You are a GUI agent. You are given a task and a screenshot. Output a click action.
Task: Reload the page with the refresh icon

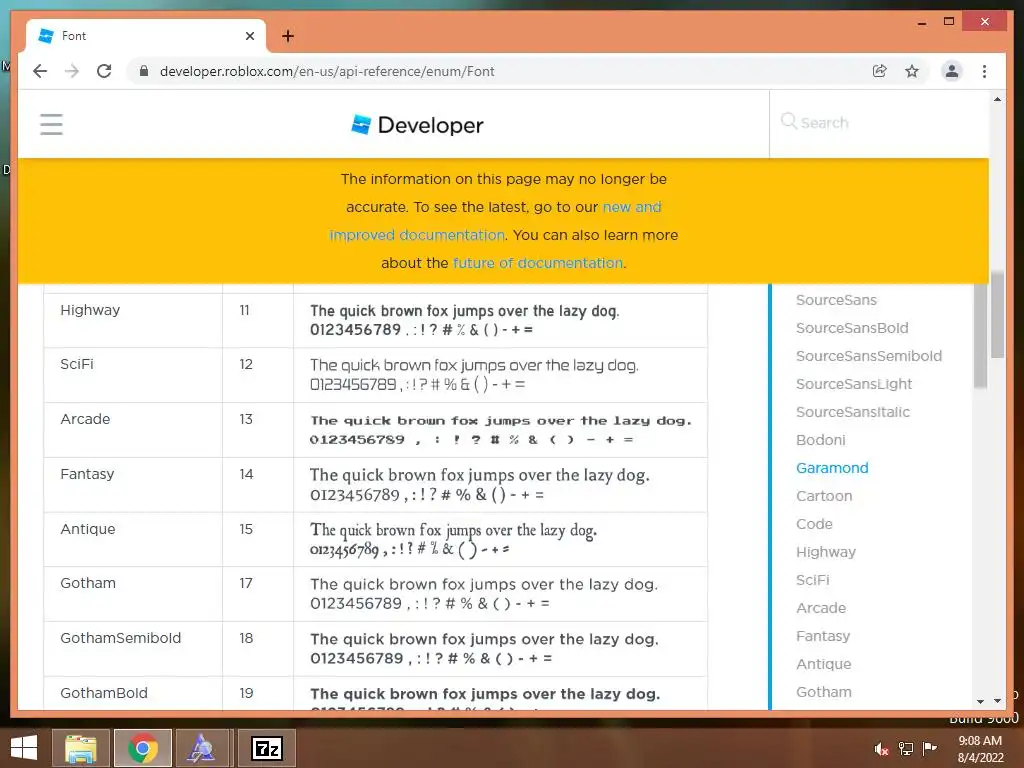[x=104, y=71]
